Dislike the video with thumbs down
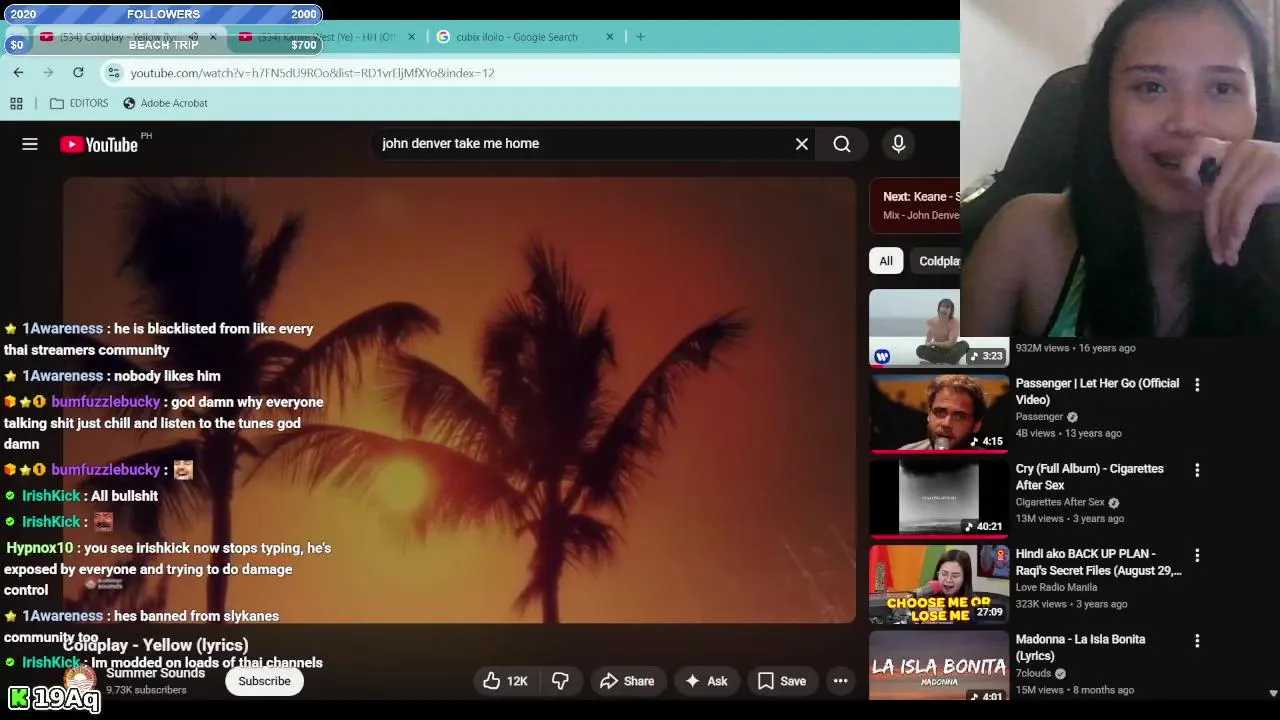Screen dimensions: 1280x720 tap(560, 681)
